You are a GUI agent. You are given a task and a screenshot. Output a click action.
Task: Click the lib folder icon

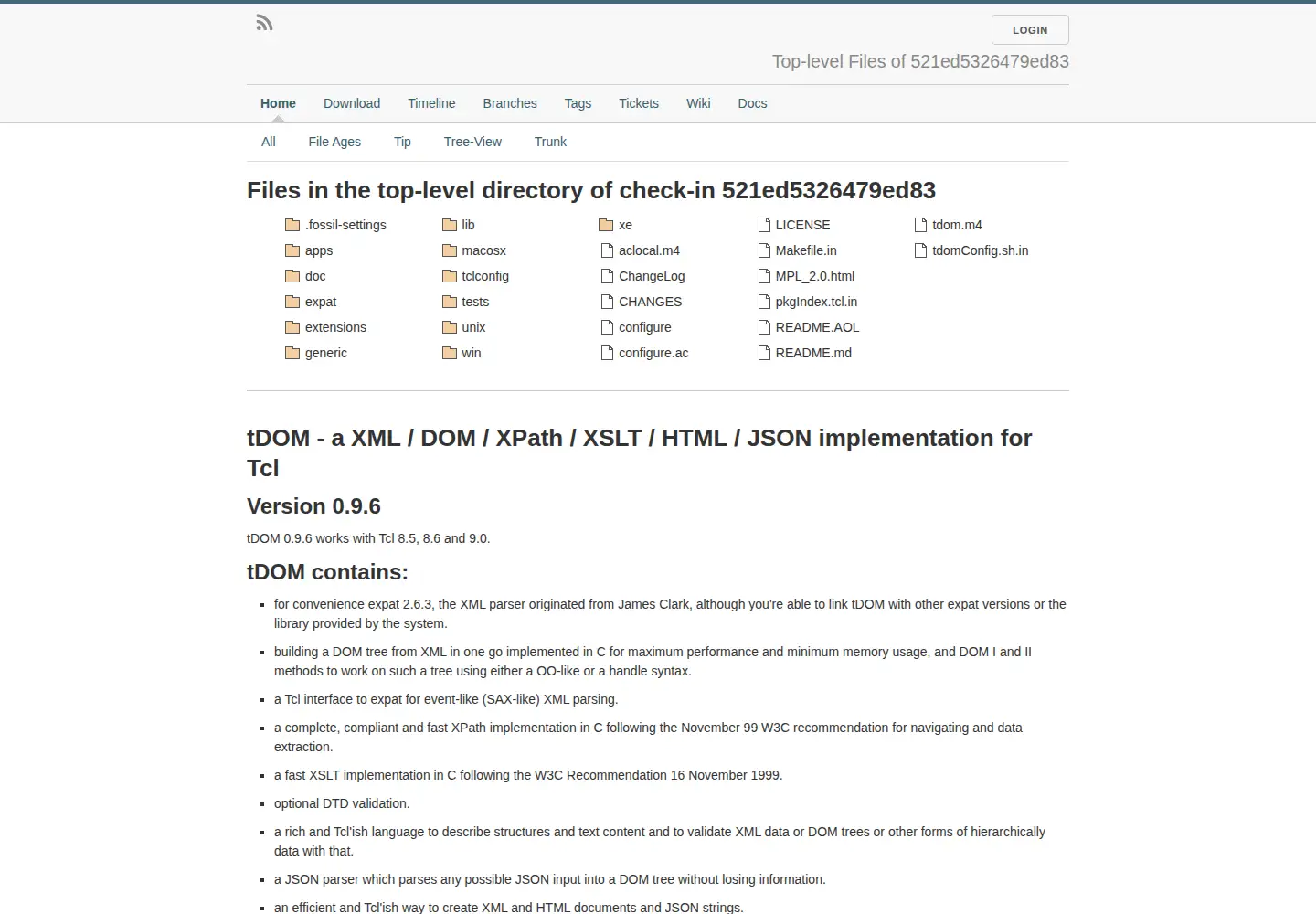[450, 225]
